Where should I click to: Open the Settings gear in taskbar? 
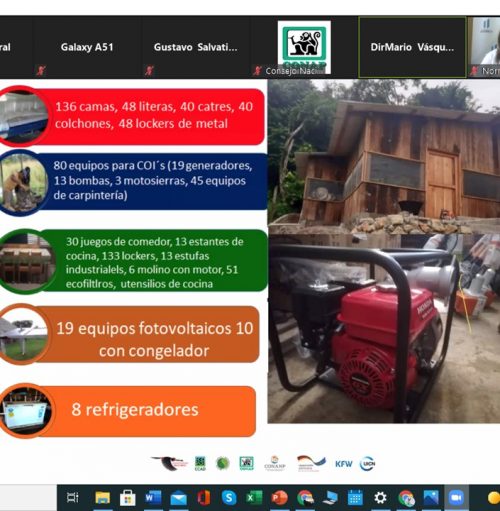pyautogui.click(x=380, y=498)
